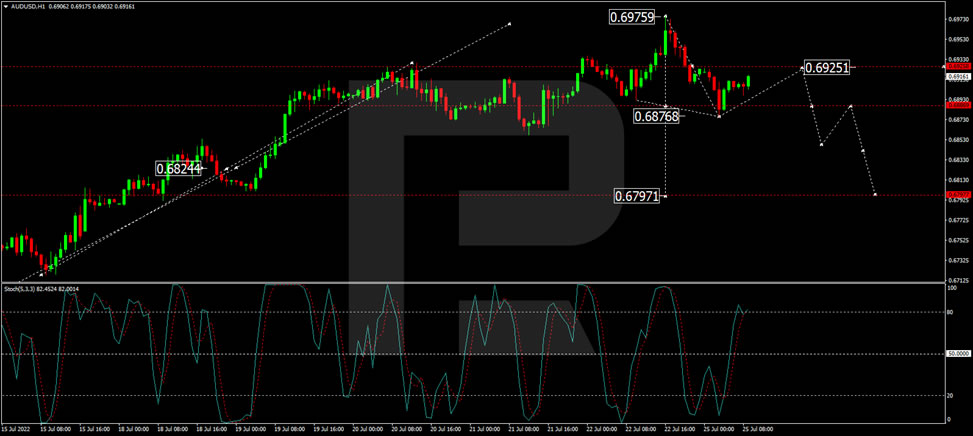This screenshot has height=436, width=973.
Task: Click the 0.67971 price label
Action: click(637, 197)
